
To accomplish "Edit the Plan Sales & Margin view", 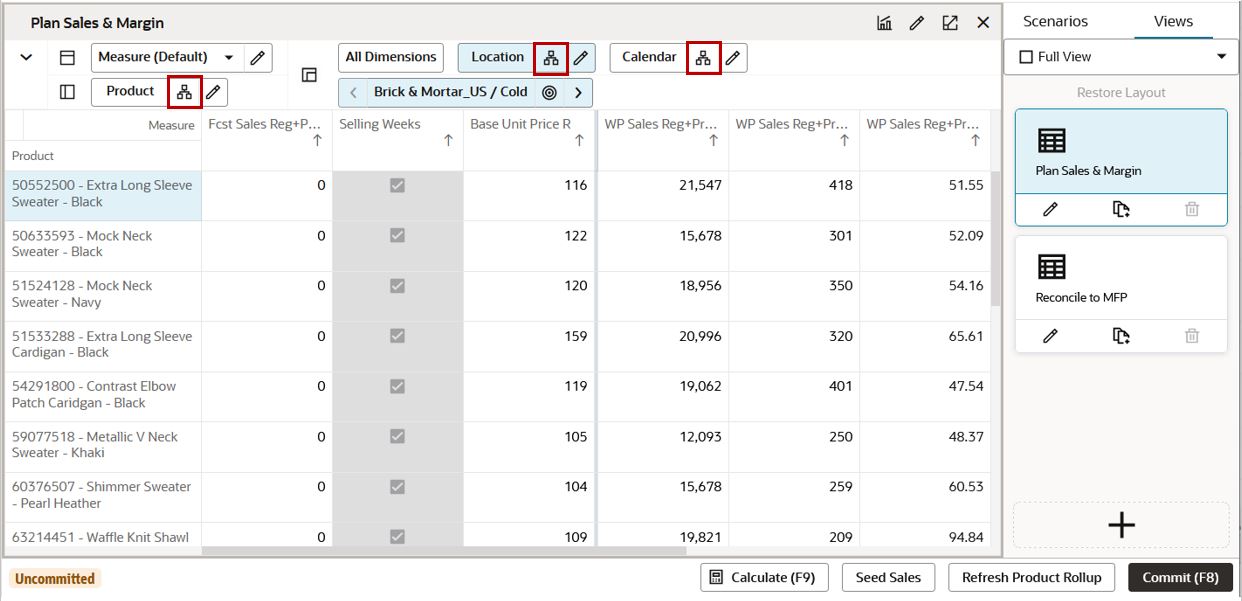I will pos(1050,209).
